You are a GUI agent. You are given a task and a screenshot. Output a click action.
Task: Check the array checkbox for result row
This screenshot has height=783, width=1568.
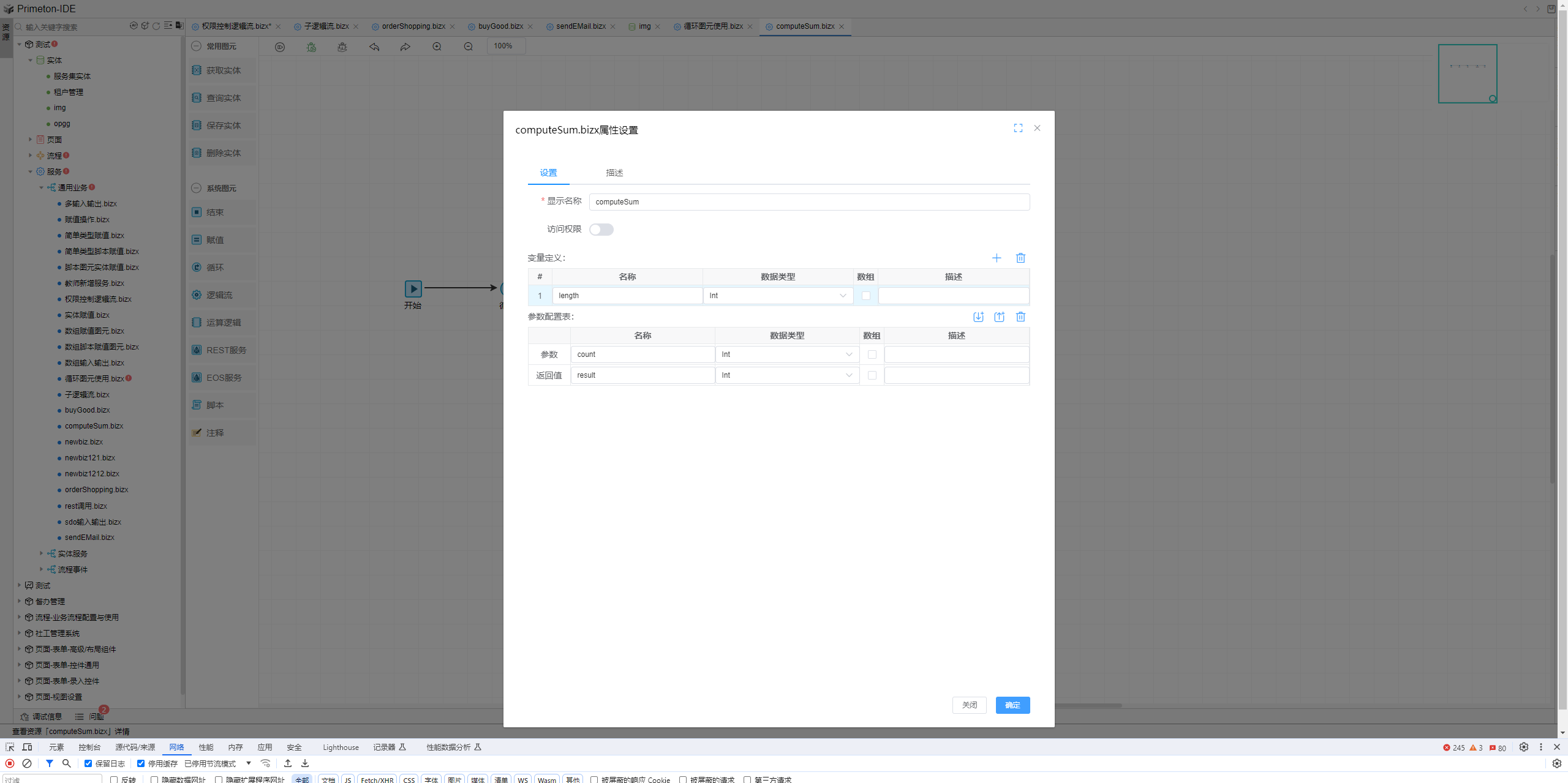(872, 375)
